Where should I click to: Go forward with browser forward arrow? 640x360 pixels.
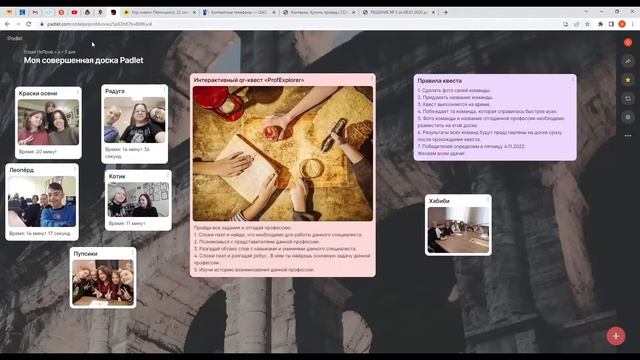[18, 24]
